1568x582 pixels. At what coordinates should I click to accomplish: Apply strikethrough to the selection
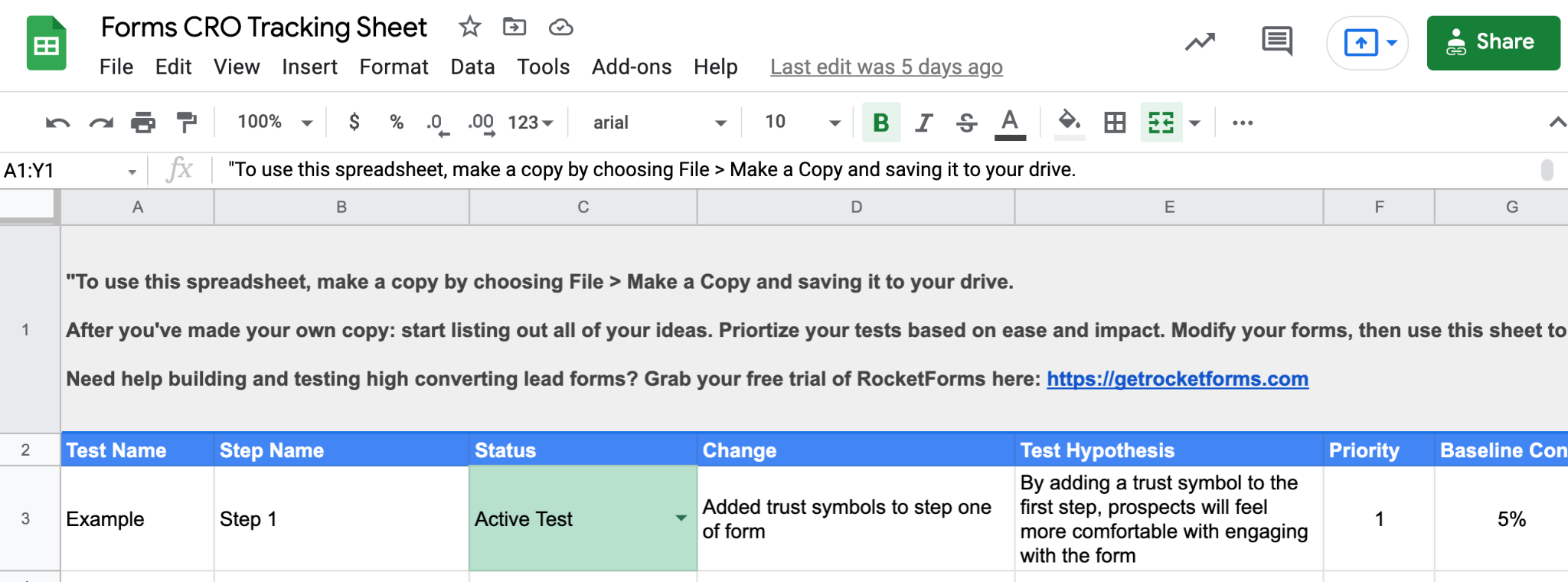pyautogui.click(x=966, y=123)
